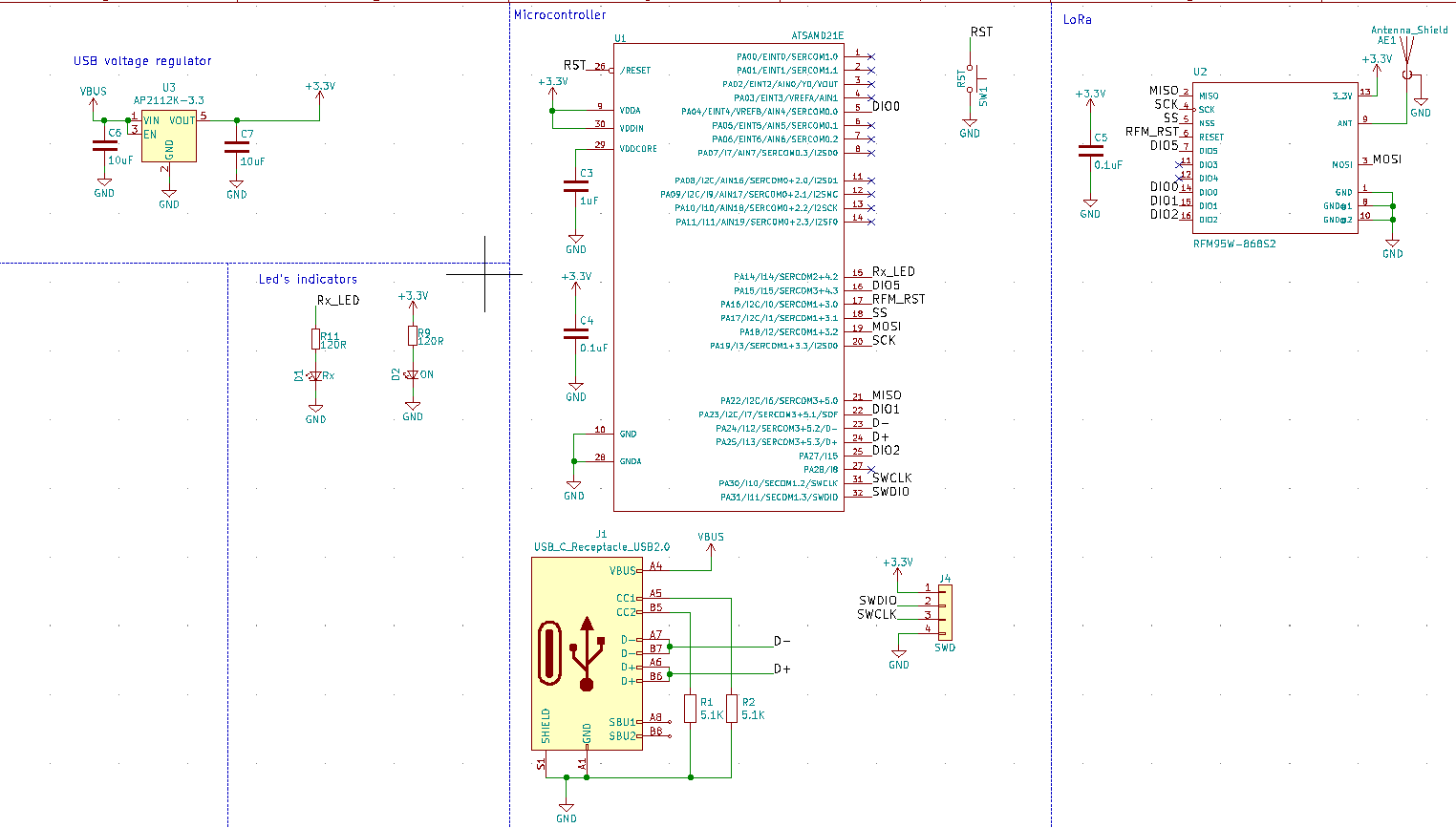Click the MOSI label near the LoRa module

[x=1386, y=159]
